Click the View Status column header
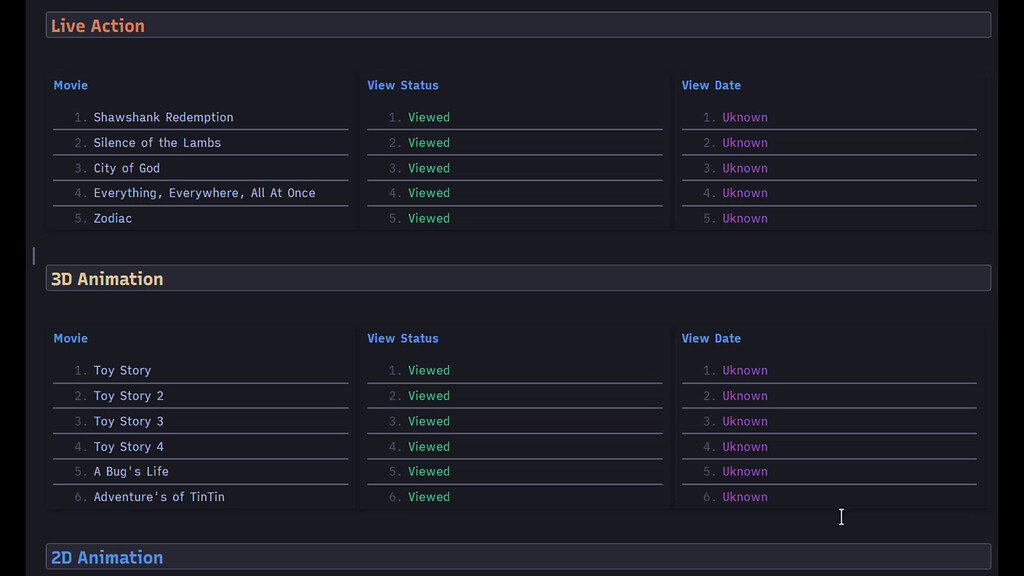 tap(403, 85)
